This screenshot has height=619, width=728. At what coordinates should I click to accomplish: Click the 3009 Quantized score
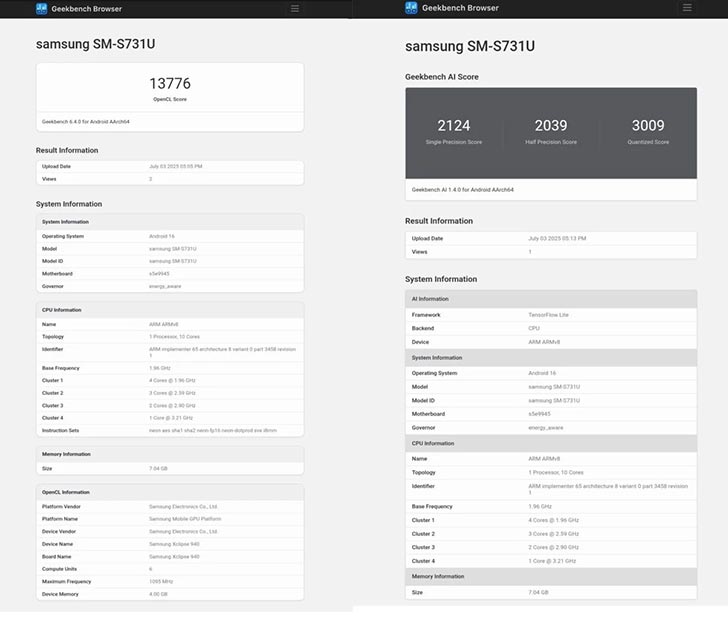click(x=648, y=125)
